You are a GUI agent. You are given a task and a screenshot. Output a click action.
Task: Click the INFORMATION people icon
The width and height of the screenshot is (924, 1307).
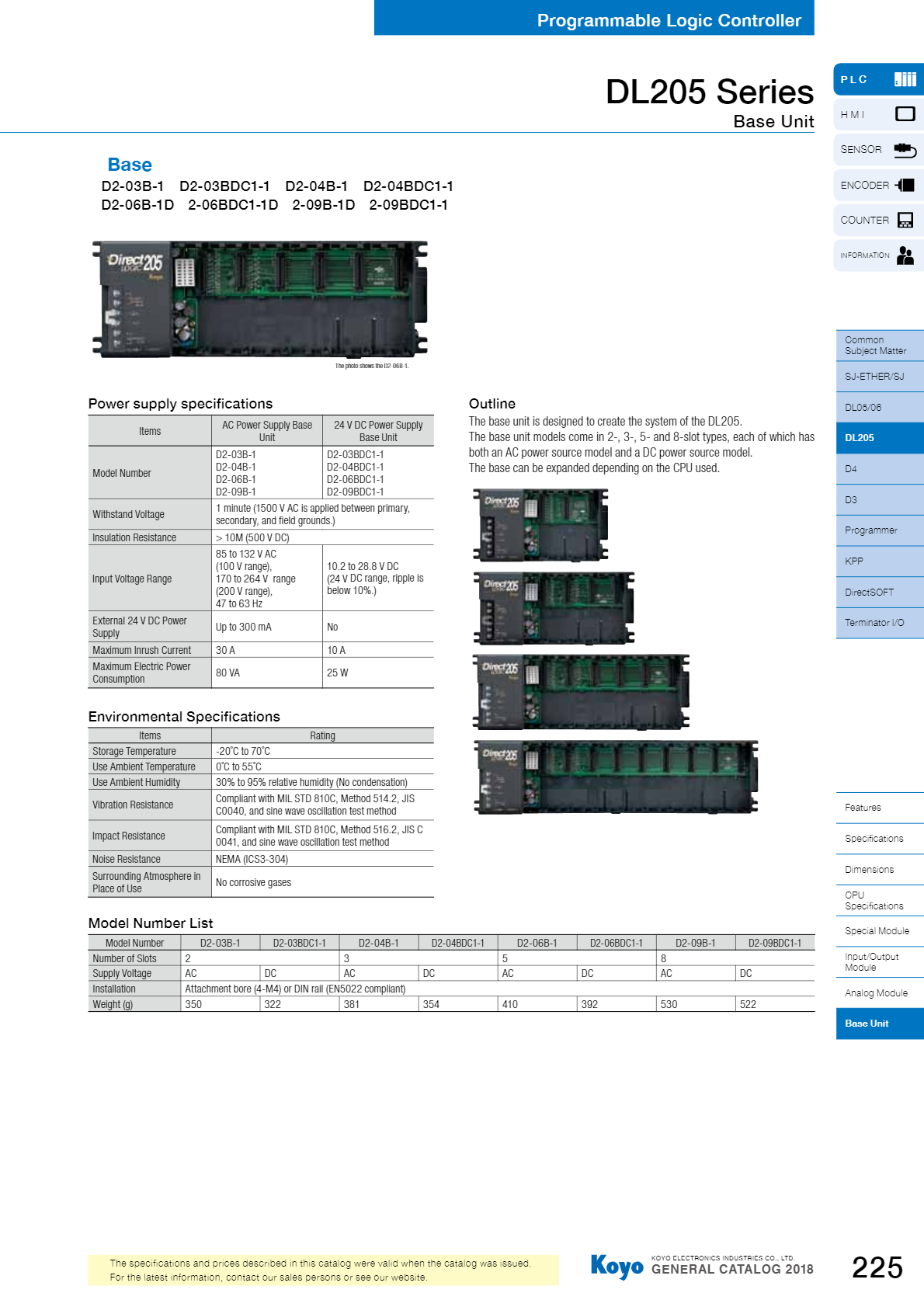tap(905, 255)
